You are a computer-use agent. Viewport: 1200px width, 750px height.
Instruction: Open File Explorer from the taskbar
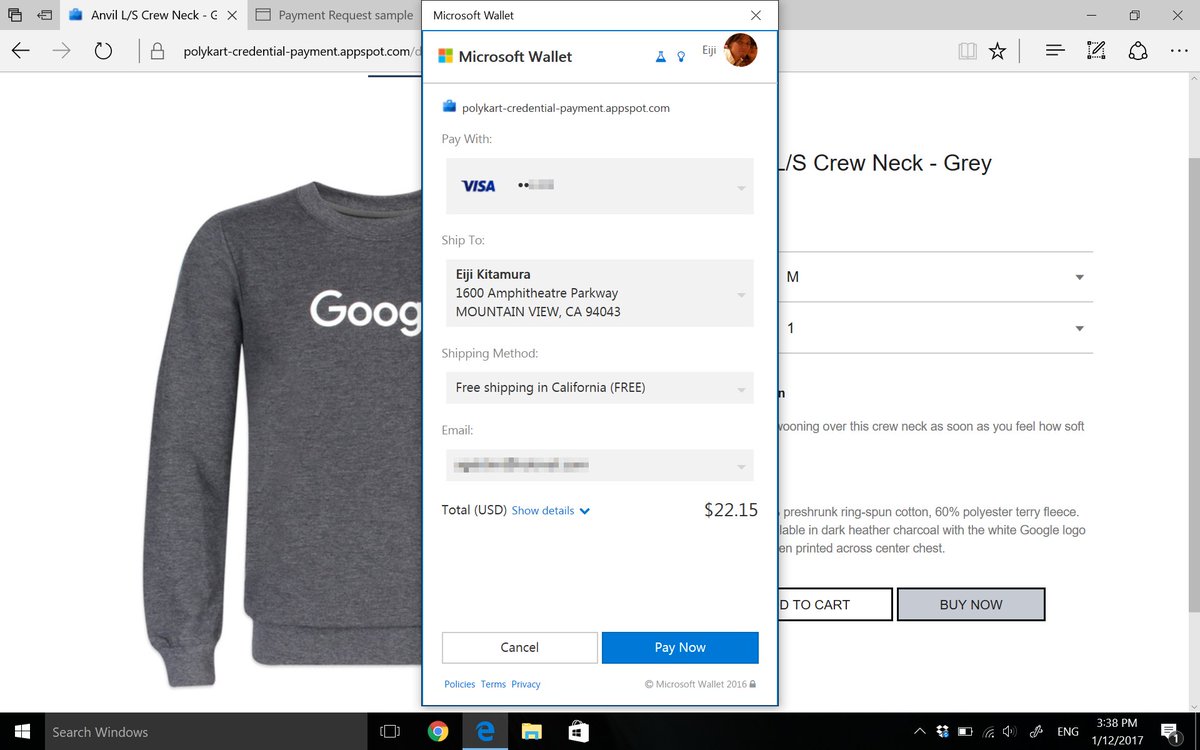coord(531,731)
